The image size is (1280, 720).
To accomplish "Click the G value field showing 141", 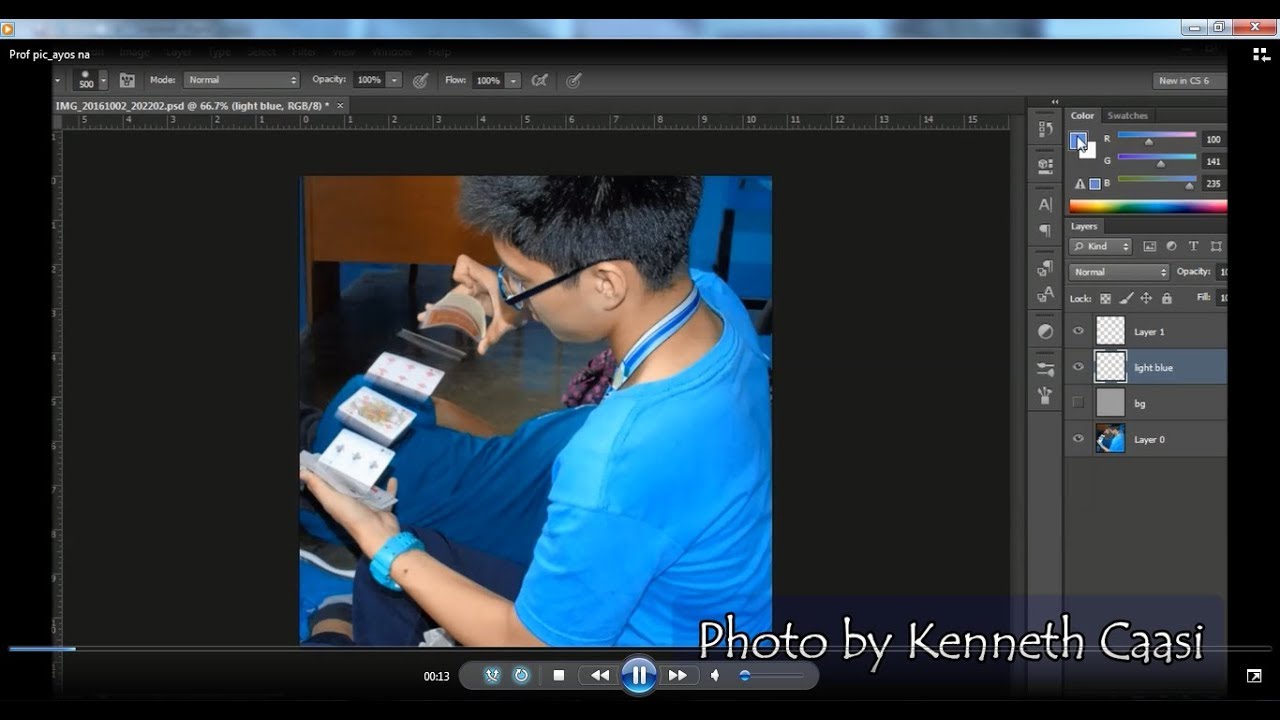I will pyautogui.click(x=1214, y=161).
